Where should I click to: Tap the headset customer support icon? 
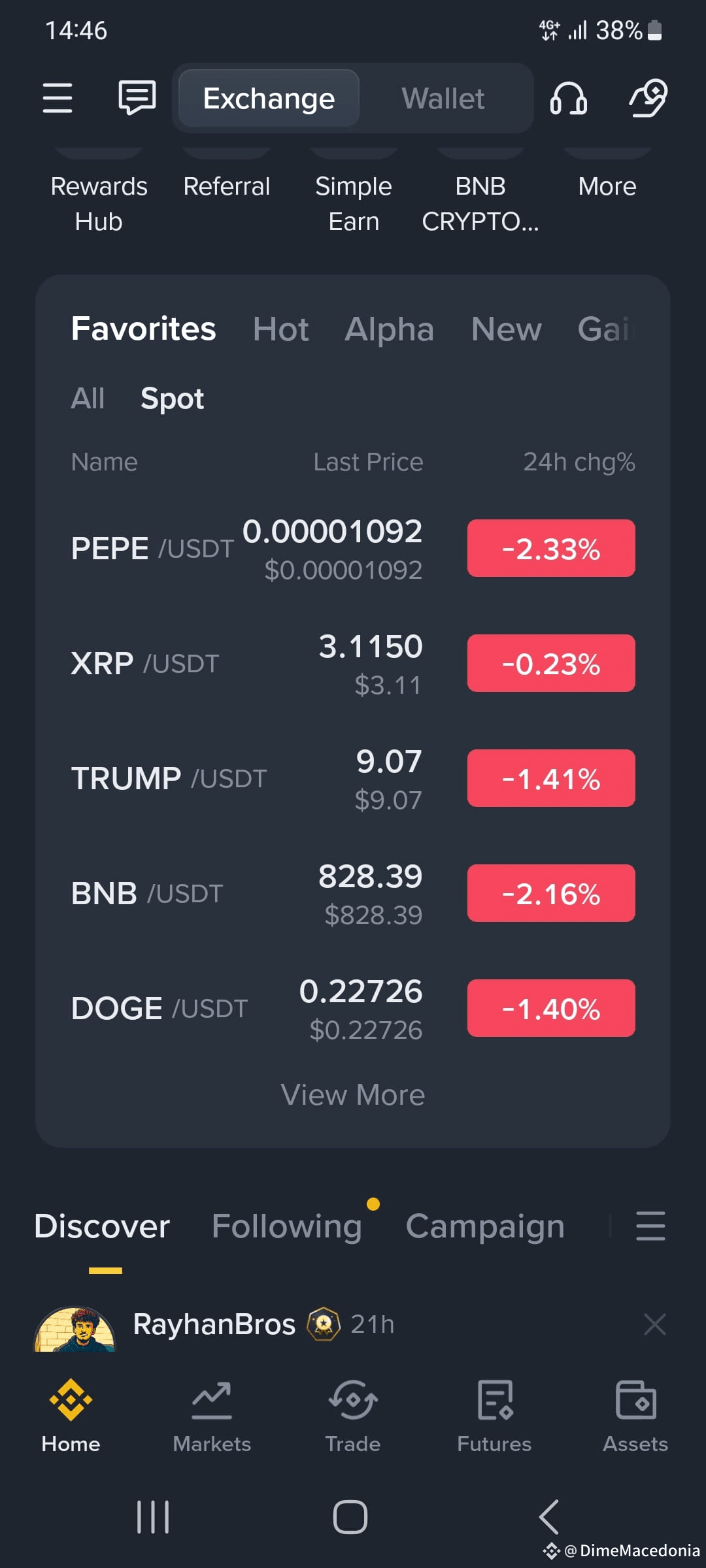click(568, 98)
